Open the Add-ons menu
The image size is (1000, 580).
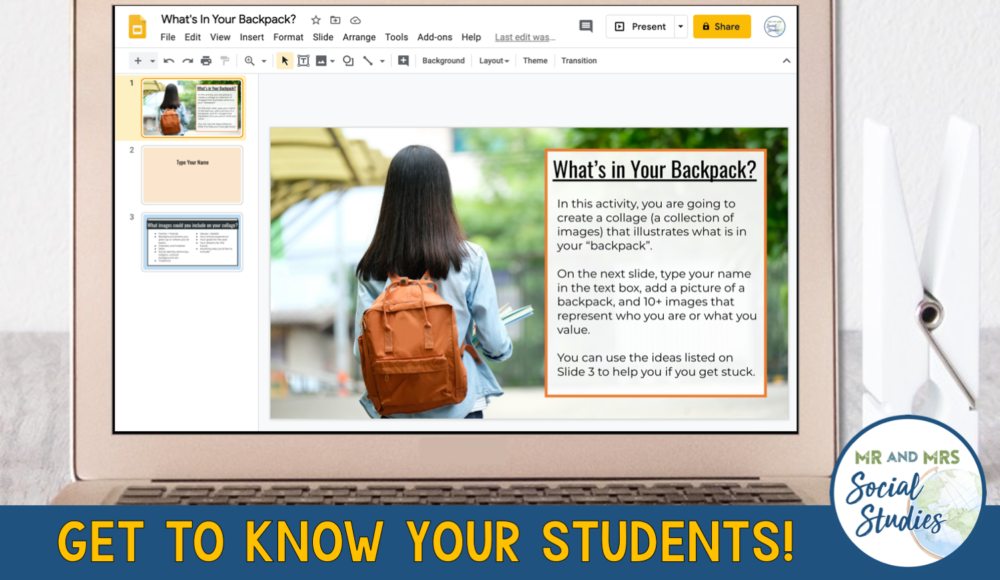[x=434, y=37]
